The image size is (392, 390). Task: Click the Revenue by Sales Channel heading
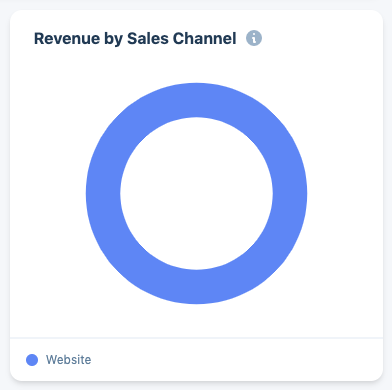pos(135,38)
